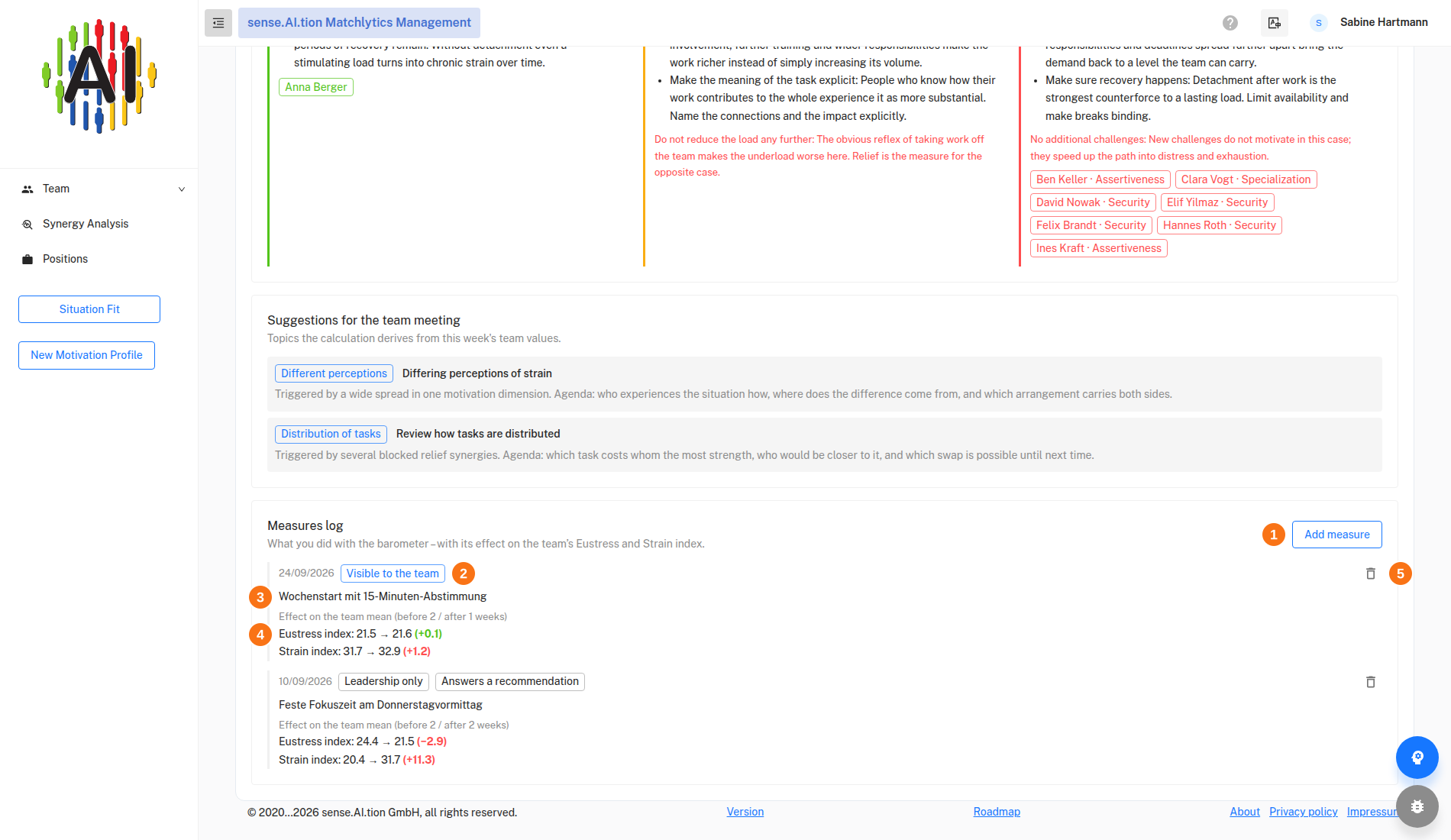Click New Motivation Profile button
Viewport: 1451px width, 840px height.
(86, 355)
